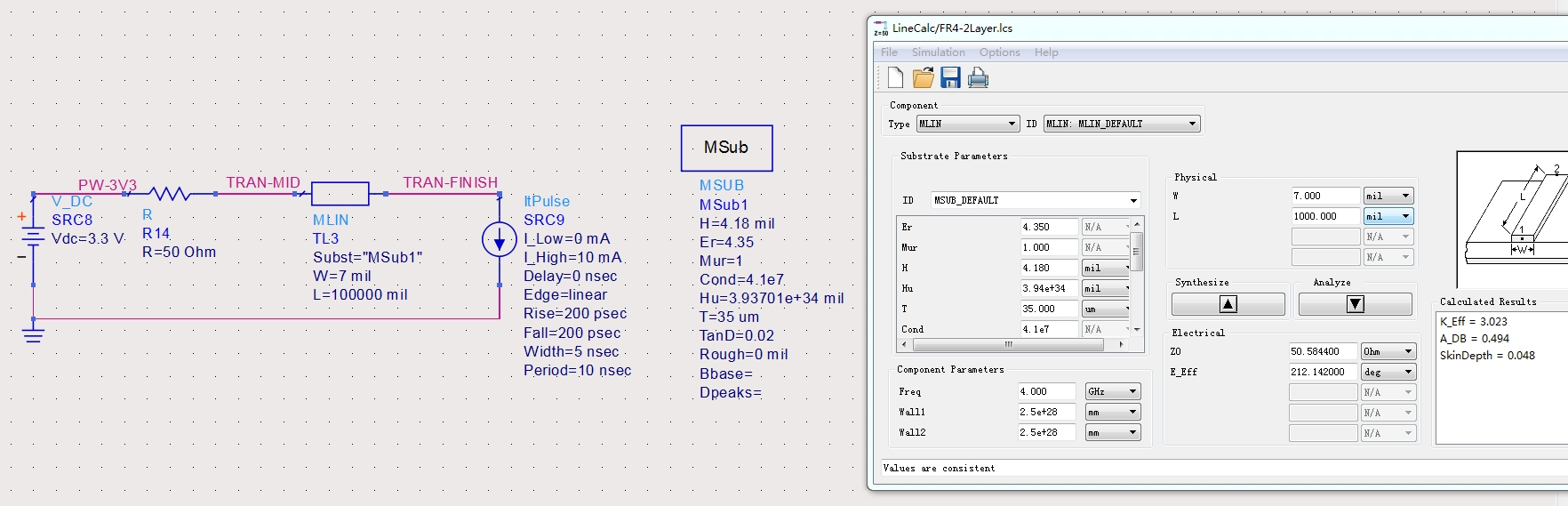Click the TRAN-MID net label
Screen dimensions: 1568x506
[263, 182]
